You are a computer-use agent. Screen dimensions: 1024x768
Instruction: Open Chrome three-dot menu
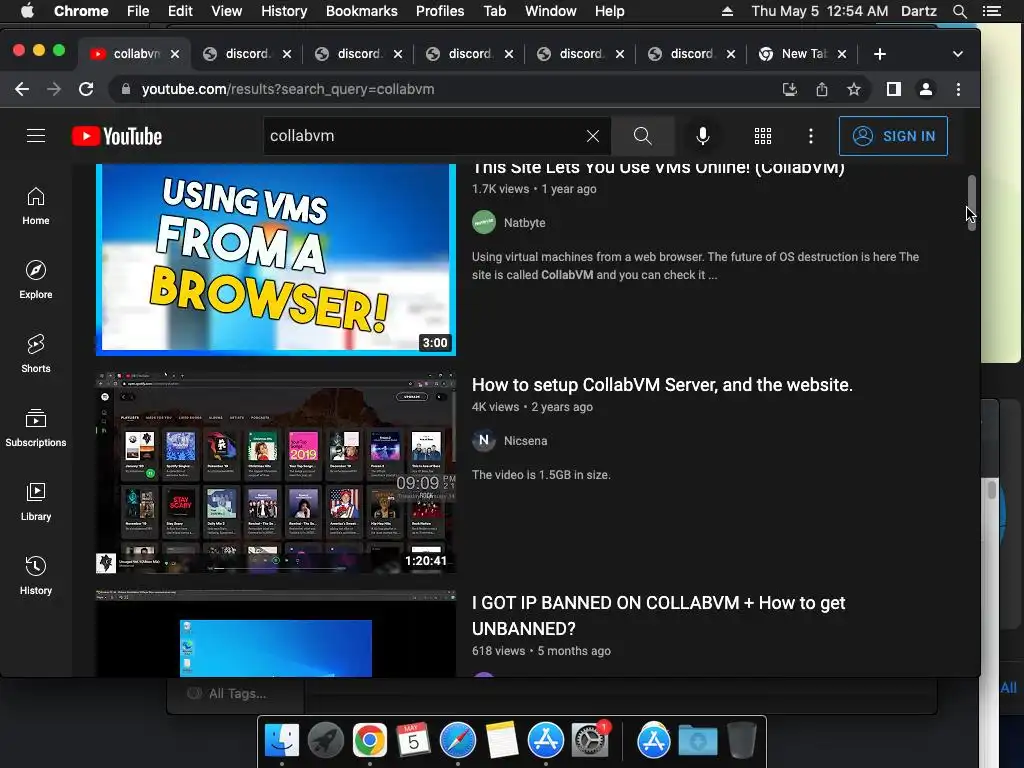coord(958,89)
